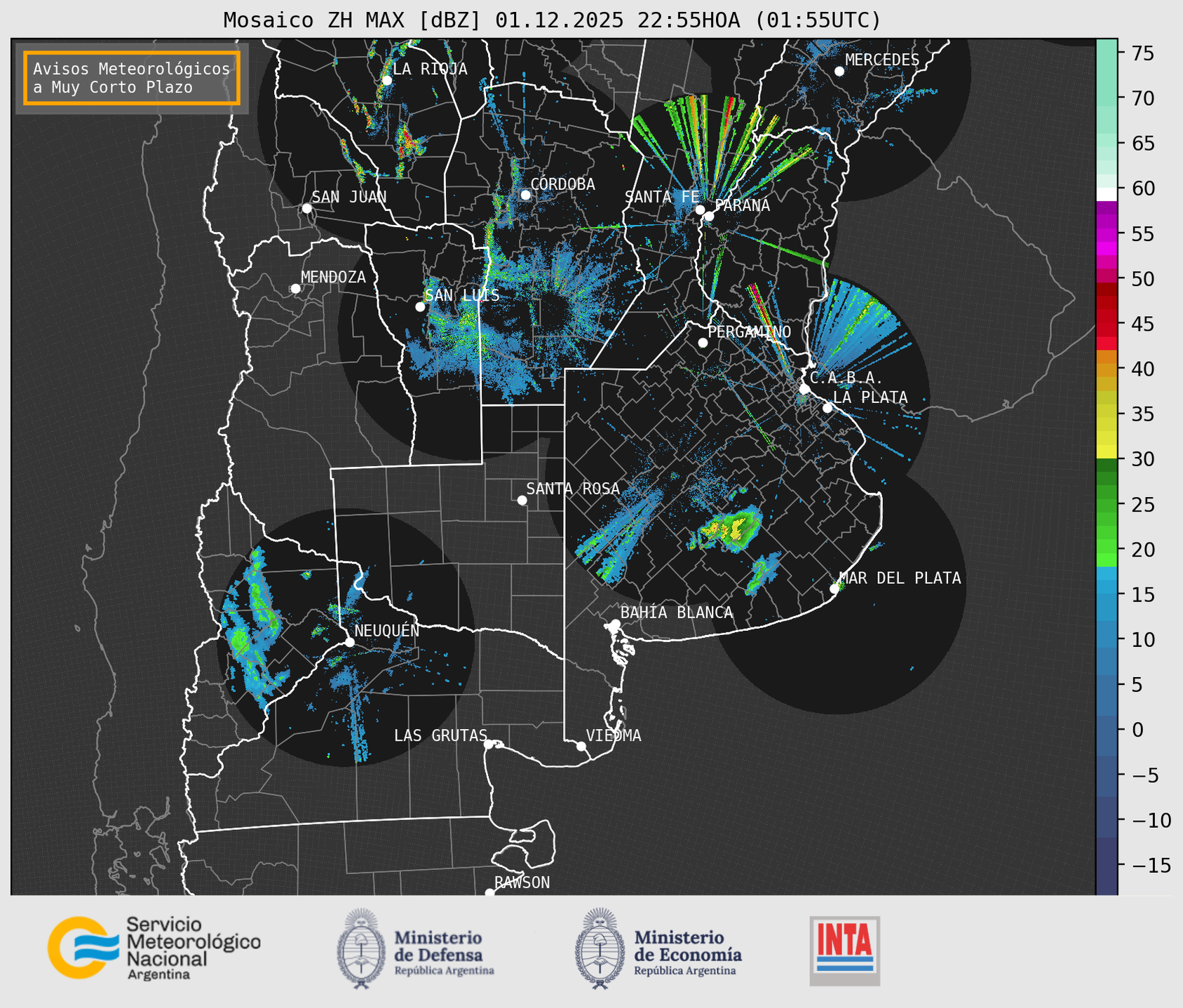Click the NEUQUÉN label
1183x1008 pixels.
click(386, 630)
